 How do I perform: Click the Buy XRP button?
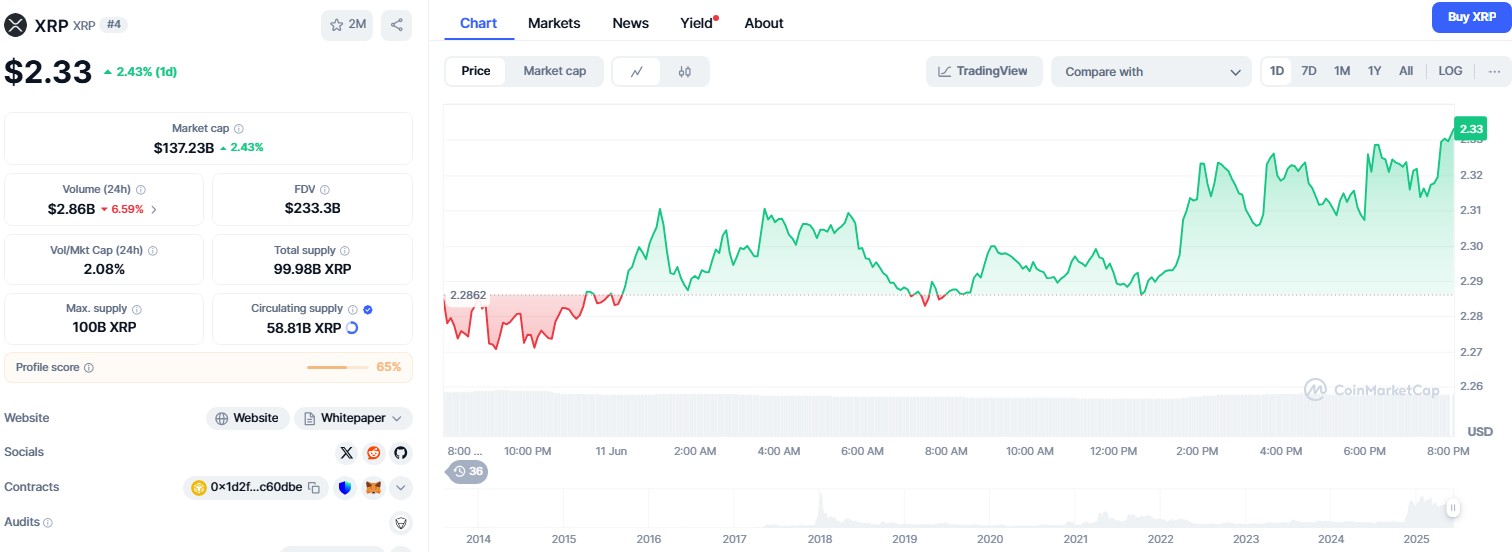click(x=1471, y=17)
